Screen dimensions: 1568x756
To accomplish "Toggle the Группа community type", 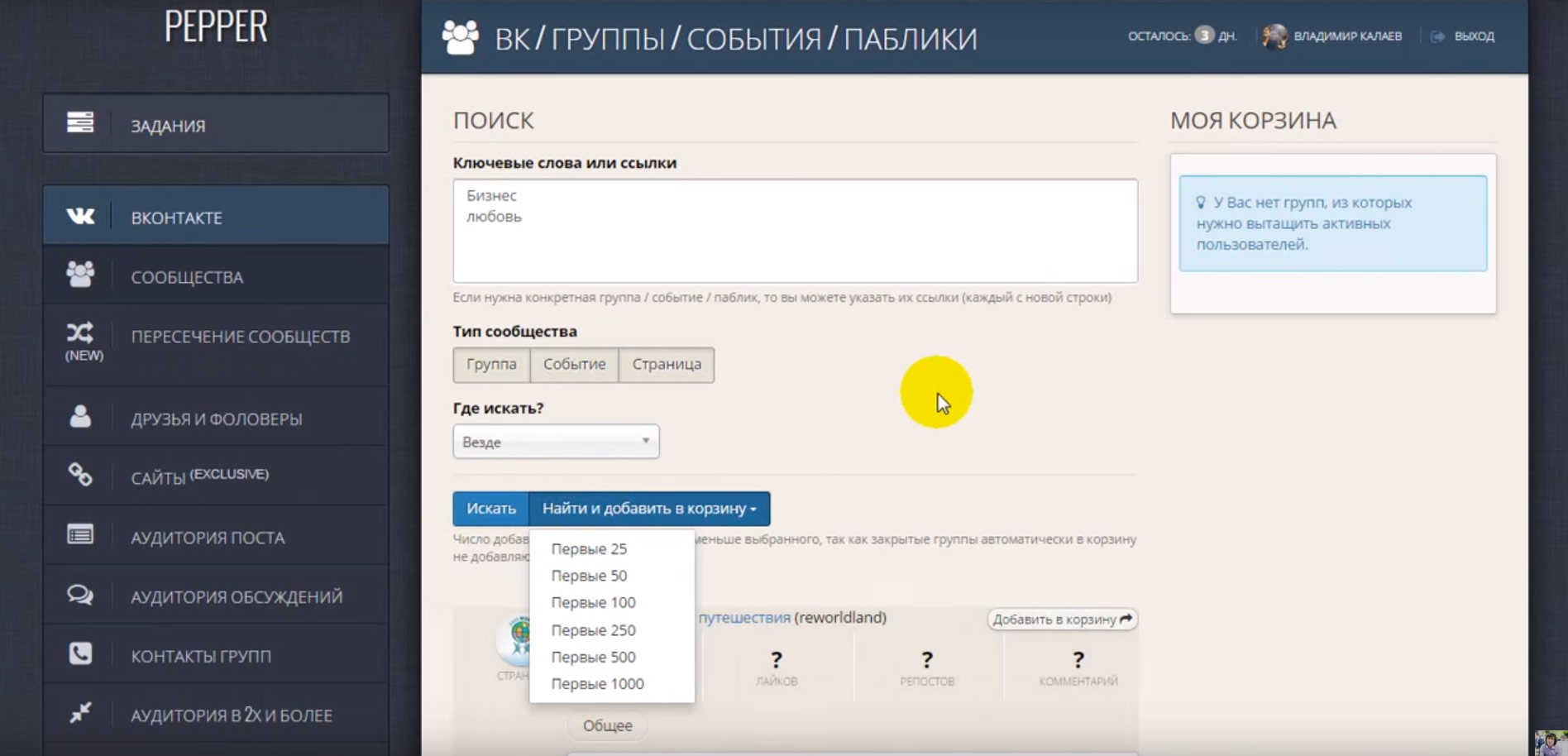I will [491, 365].
